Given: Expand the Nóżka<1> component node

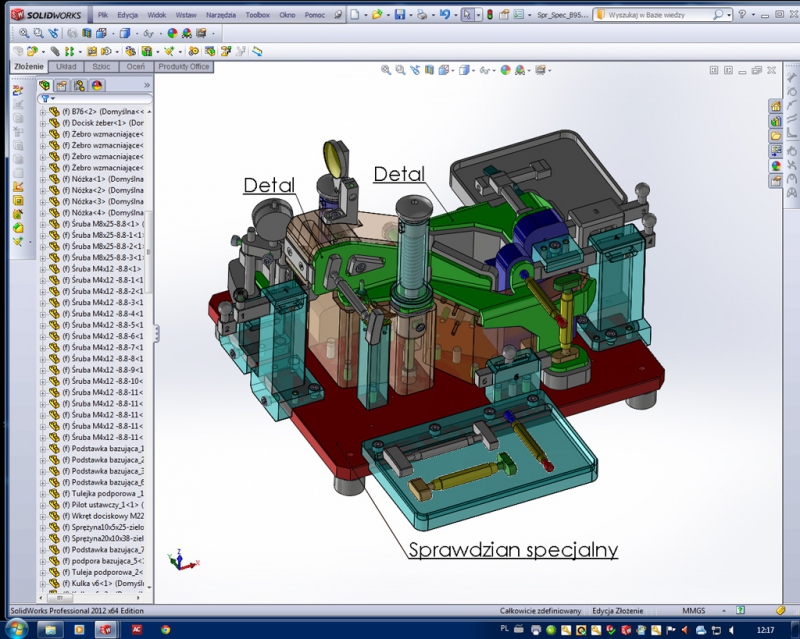Looking at the screenshot, I should (x=42, y=179).
